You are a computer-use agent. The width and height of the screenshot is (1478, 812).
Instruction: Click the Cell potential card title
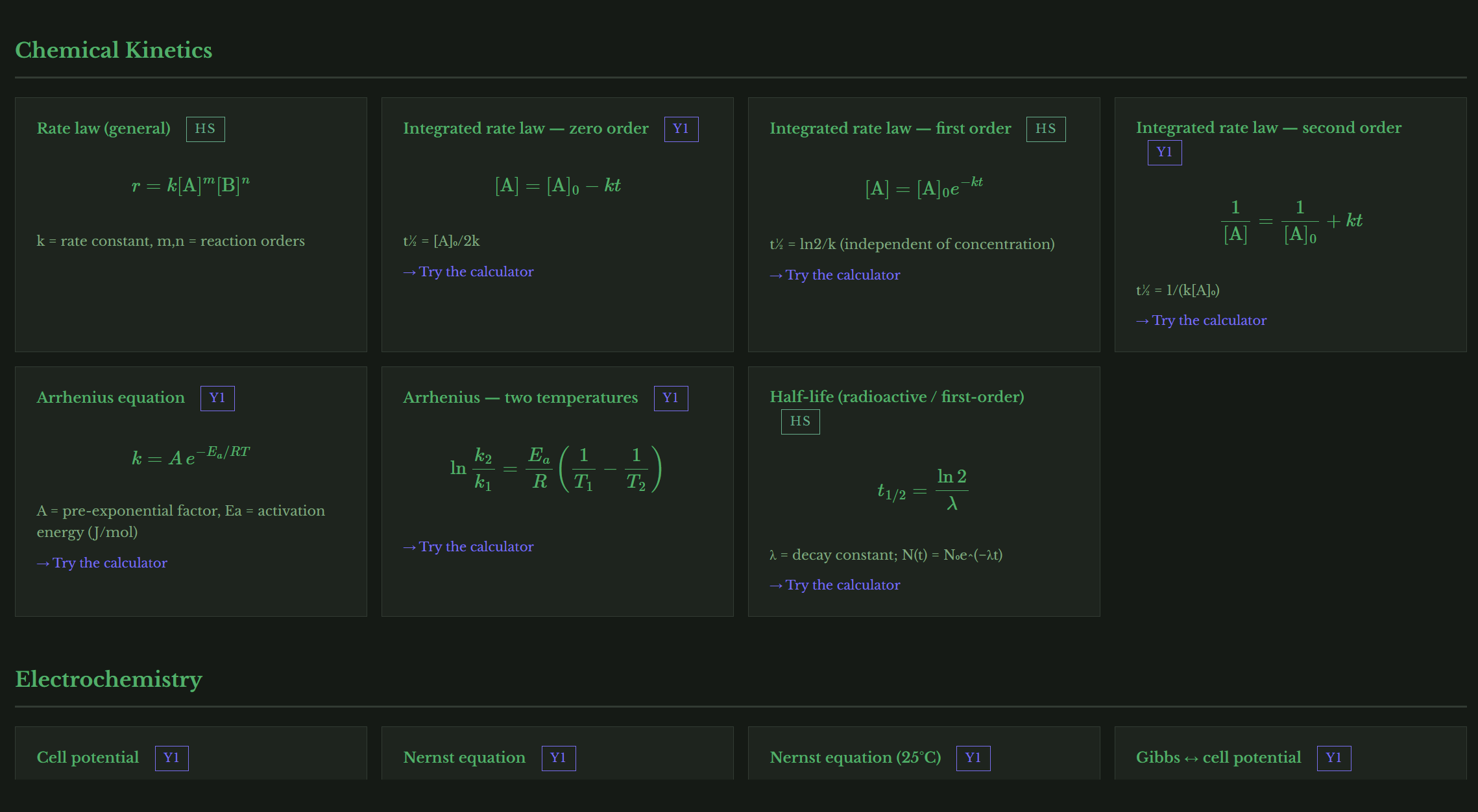click(x=88, y=758)
